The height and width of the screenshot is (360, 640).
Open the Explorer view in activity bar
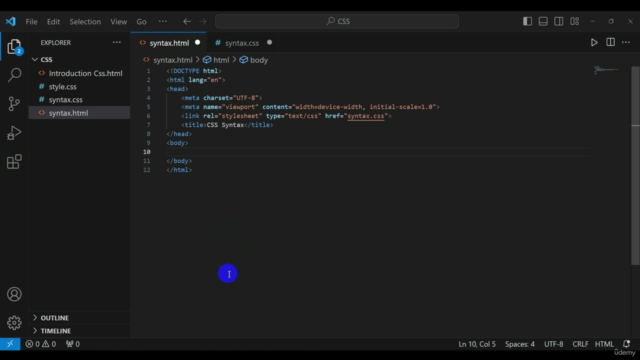point(14,47)
